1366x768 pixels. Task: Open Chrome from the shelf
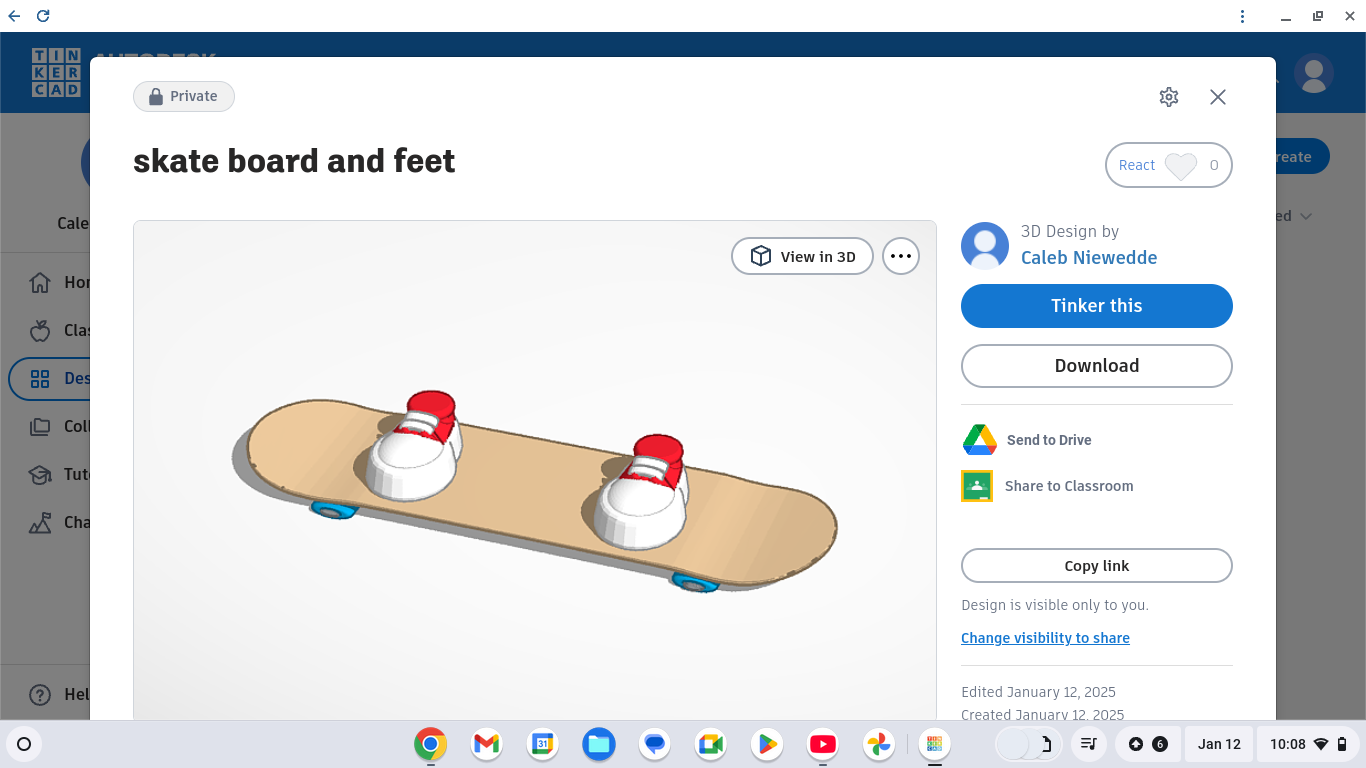tap(431, 744)
